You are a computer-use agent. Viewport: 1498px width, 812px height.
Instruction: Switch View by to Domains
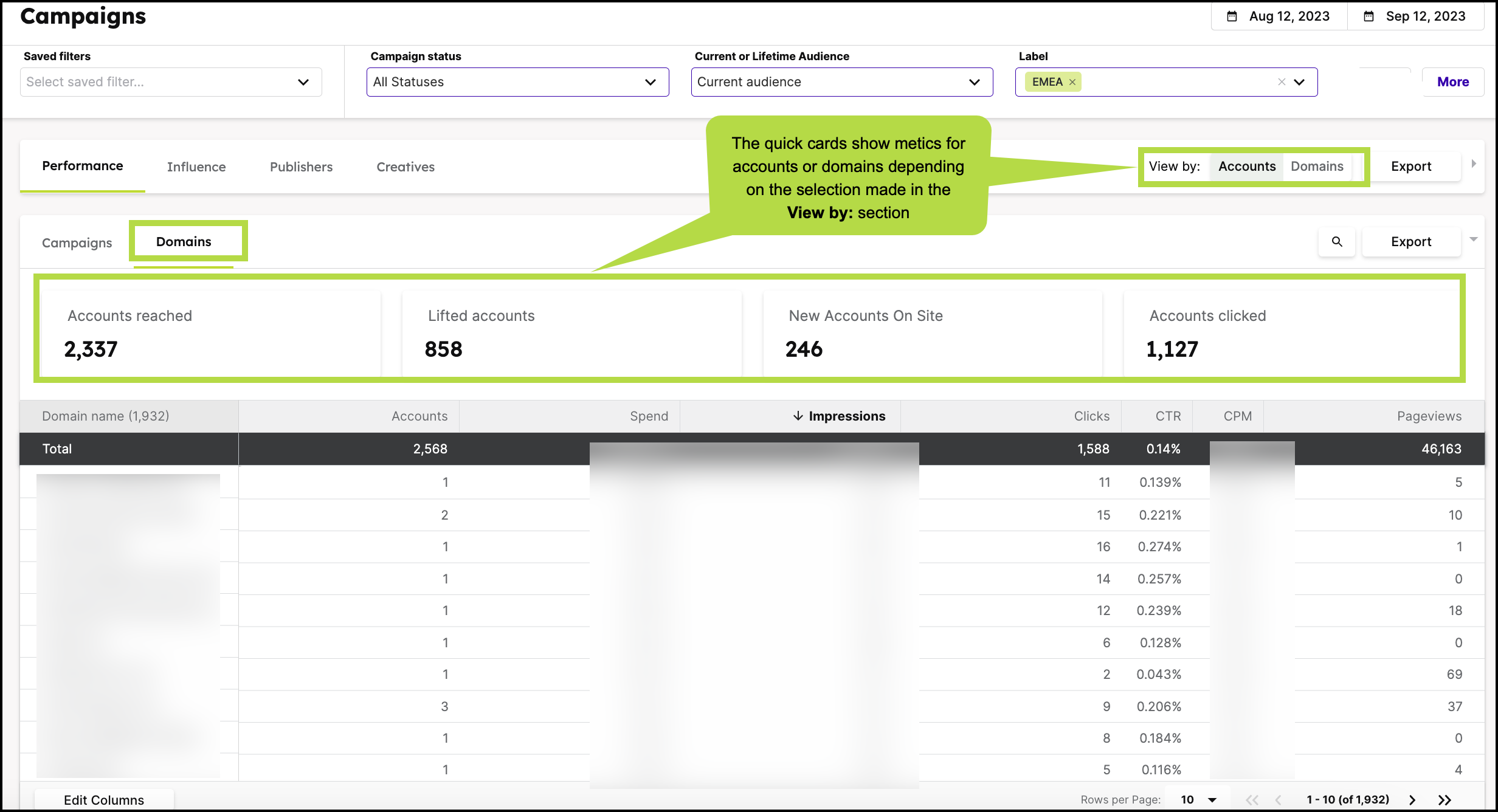pyautogui.click(x=1317, y=166)
